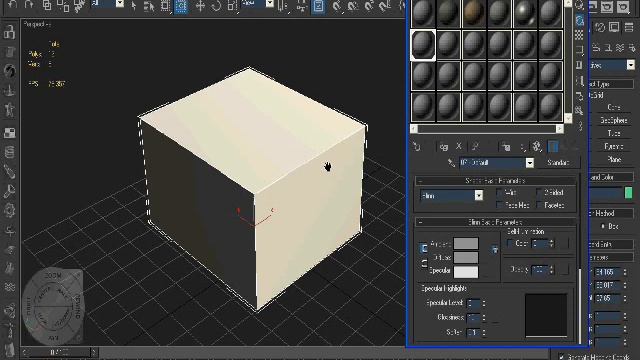Click the Soften value field
The height and width of the screenshot is (360, 640).
coord(473,333)
